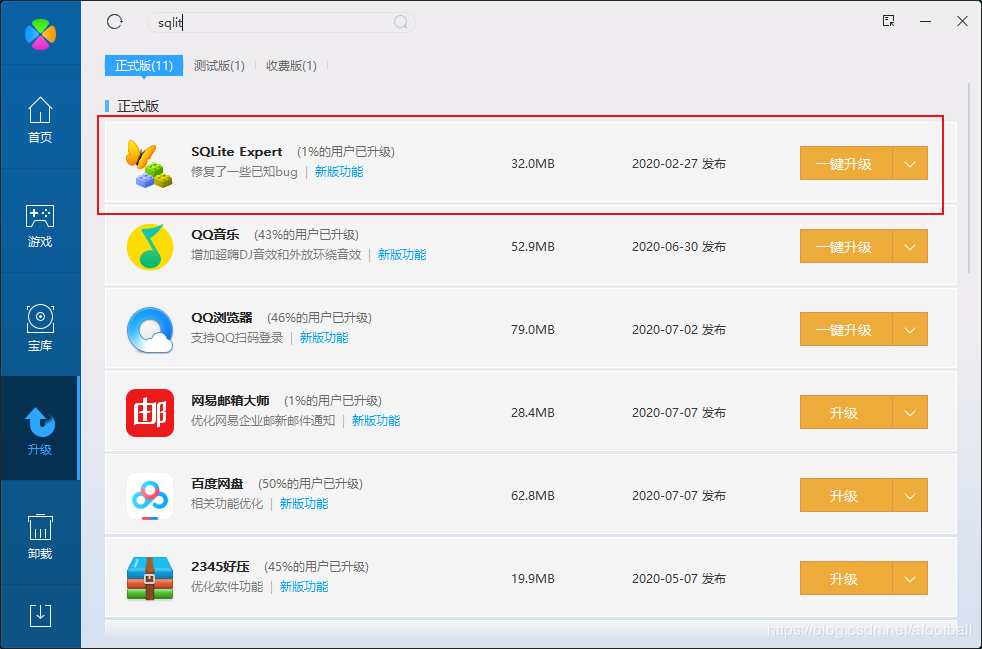Click the QQ音乐 music app icon
This screenshot has height=649, width=982.
(149, 246)
